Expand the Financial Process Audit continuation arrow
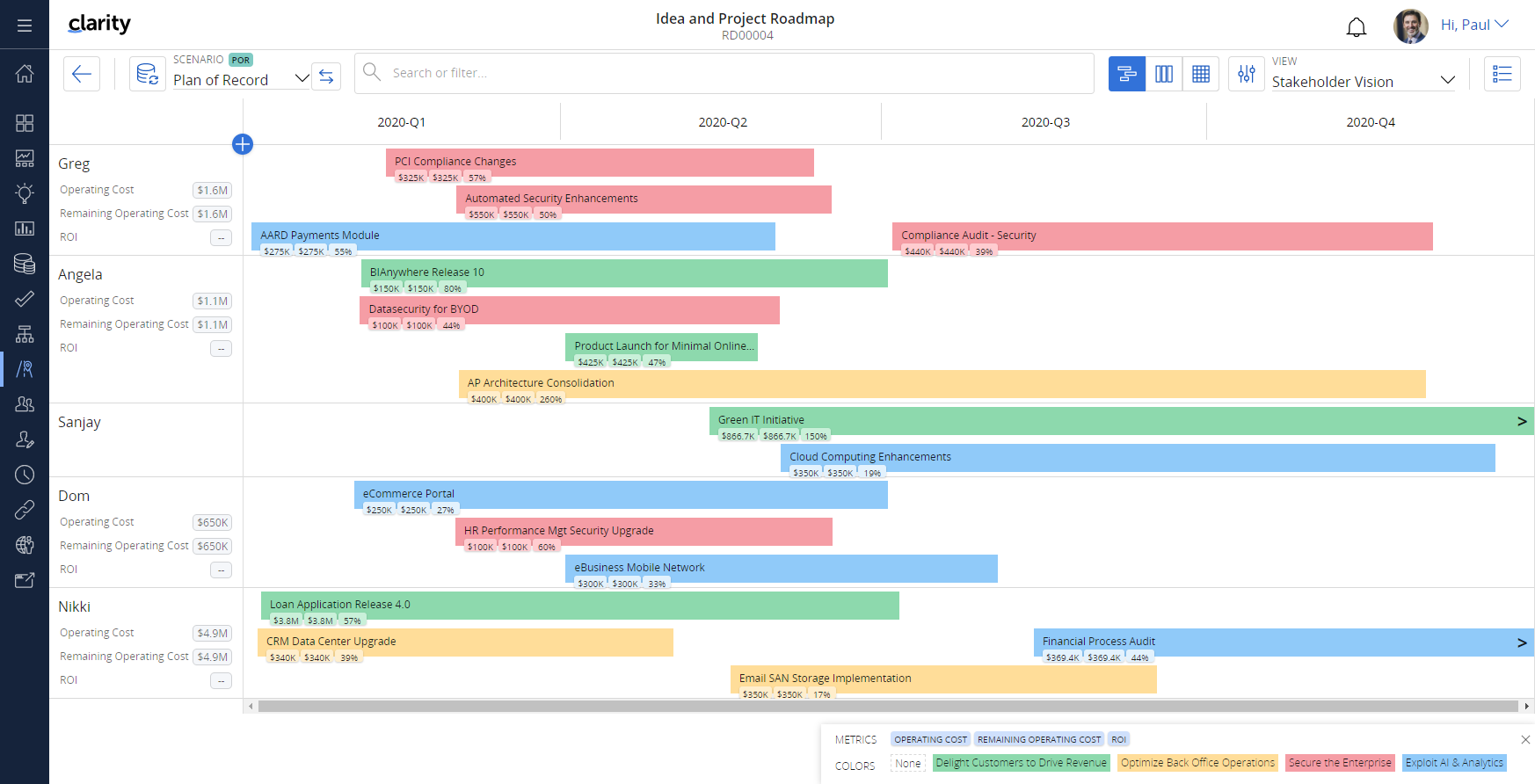This screenshot has width=1535, height=784. tap(1522, 642)
